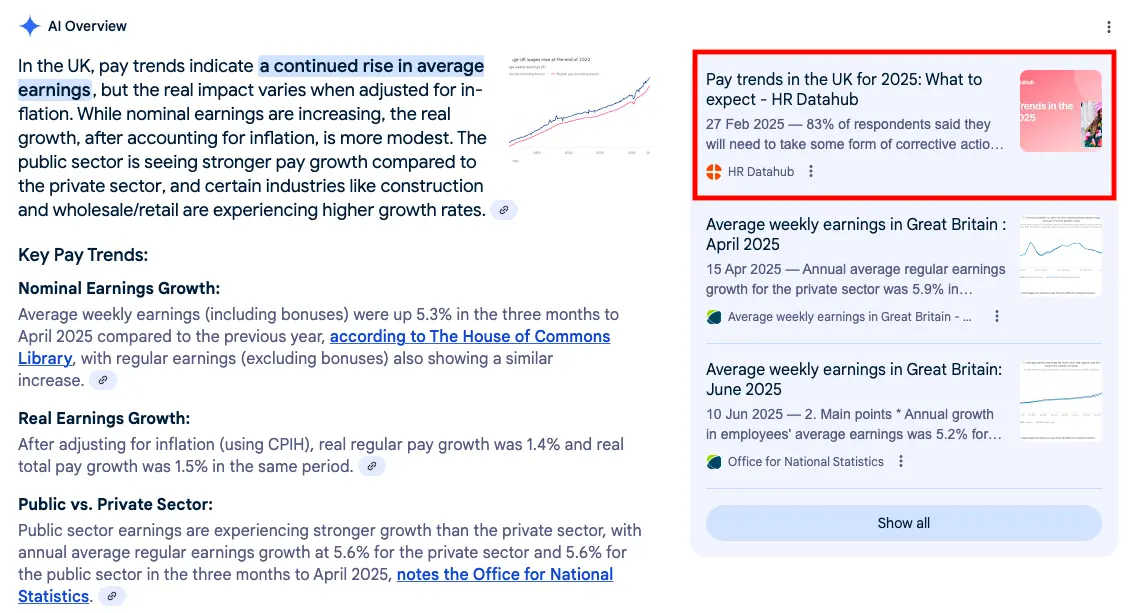Image resolution: width=1133 pixels, height=613 pixels.
Task: Click the link chip after Real Earnings Growth text
Action: pyautogui.click(x=372, y=466)
